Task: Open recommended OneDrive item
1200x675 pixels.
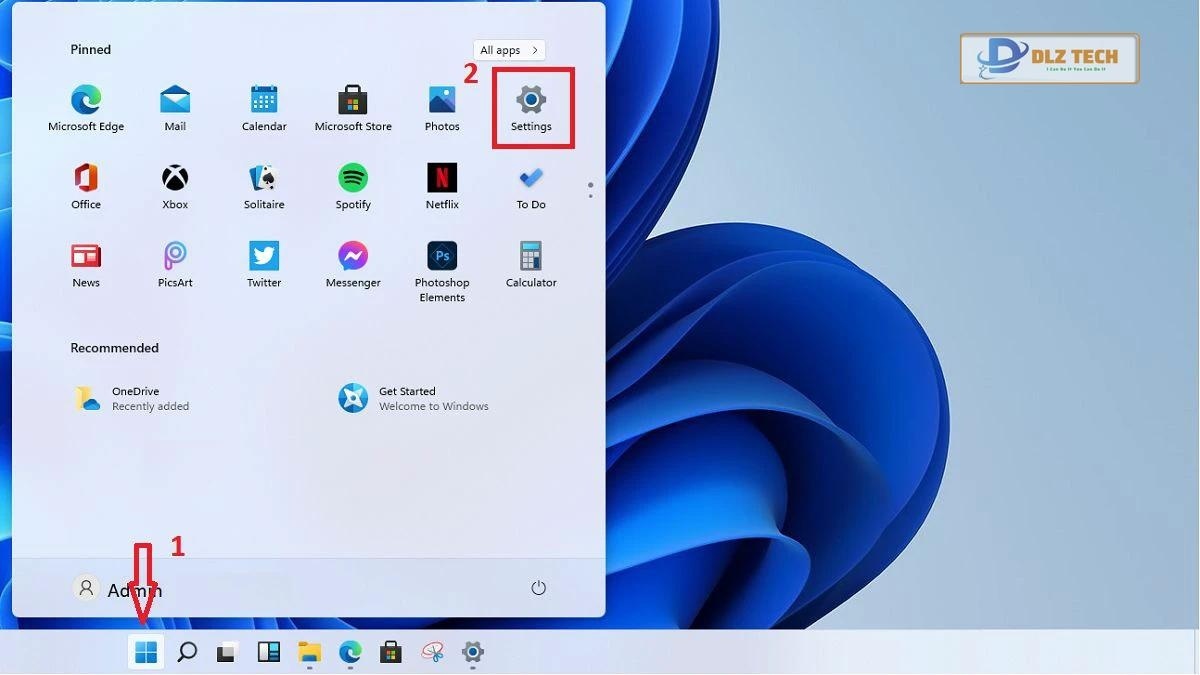Action: [x=131, y=399]
